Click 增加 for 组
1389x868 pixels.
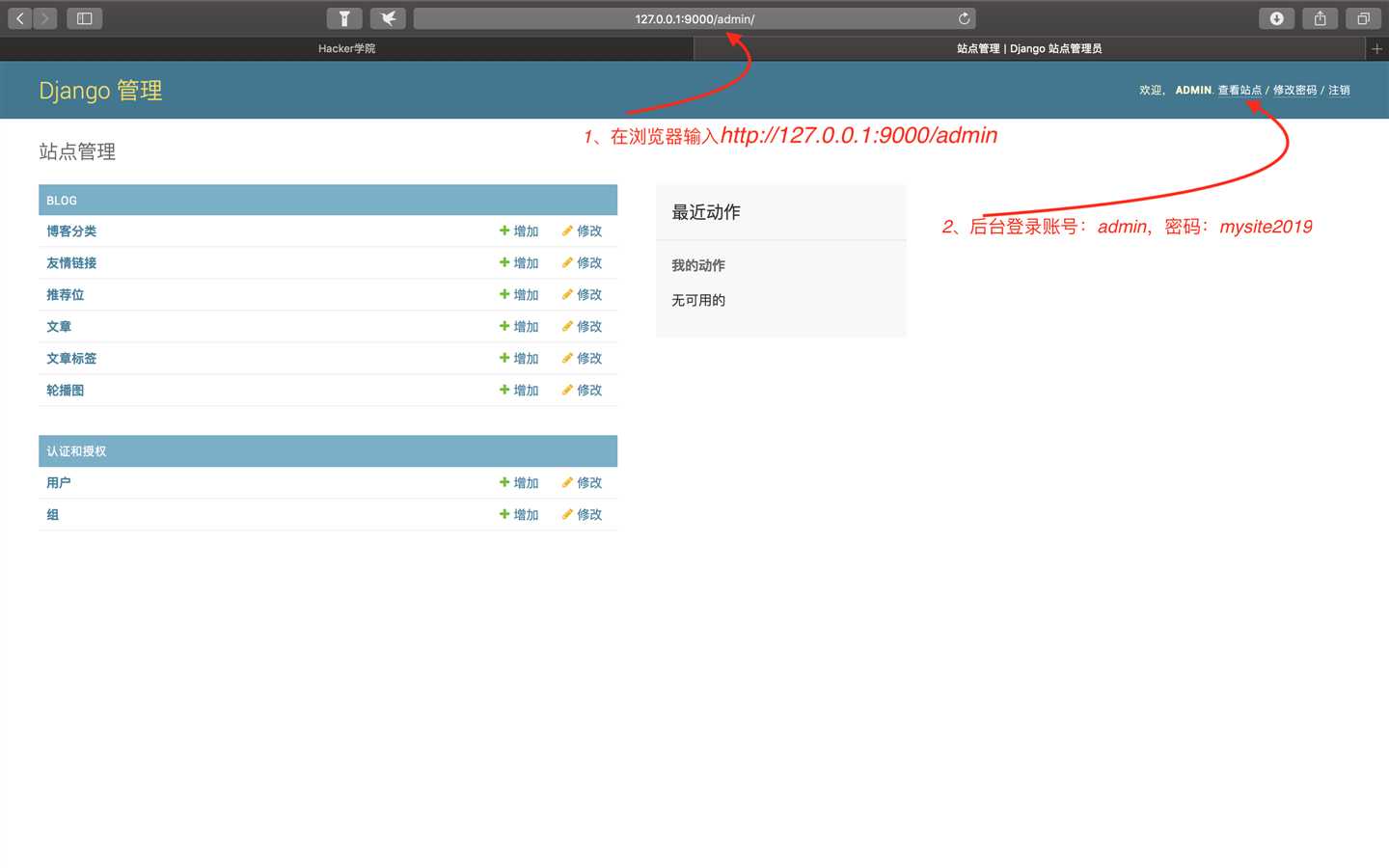click(x=519, y=515)
